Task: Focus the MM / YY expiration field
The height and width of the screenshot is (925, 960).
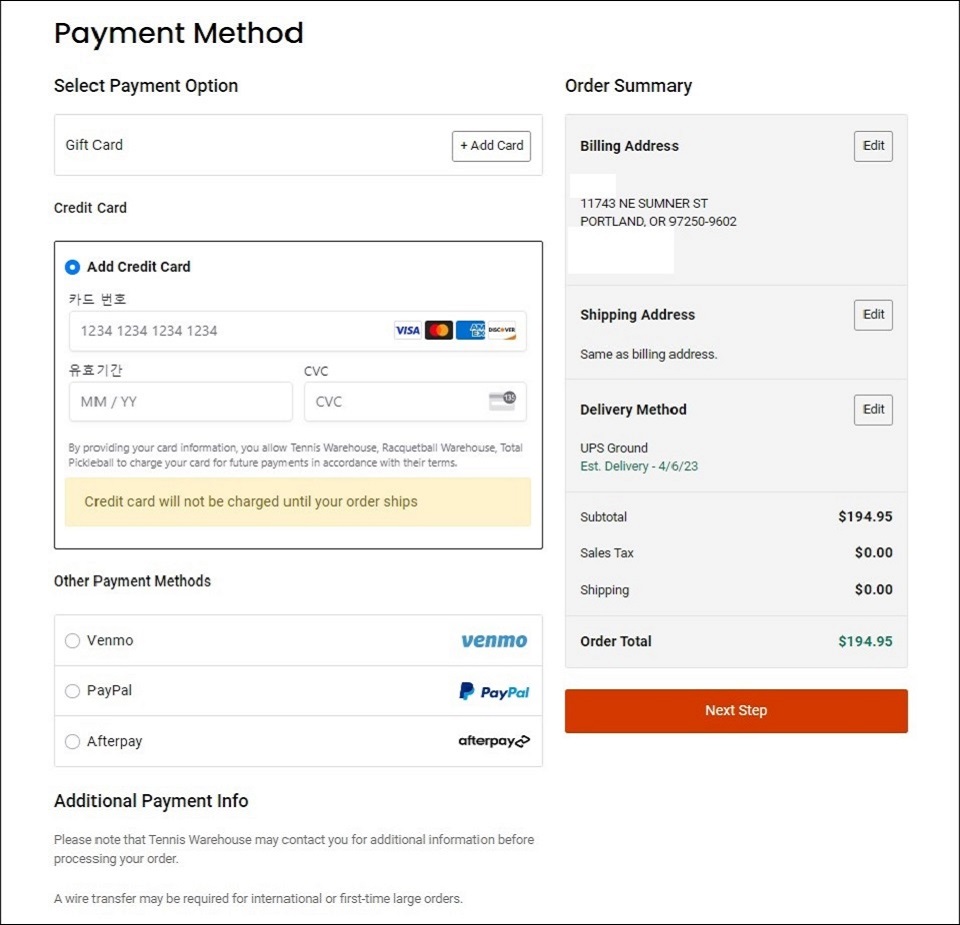Action: point(181,402)
